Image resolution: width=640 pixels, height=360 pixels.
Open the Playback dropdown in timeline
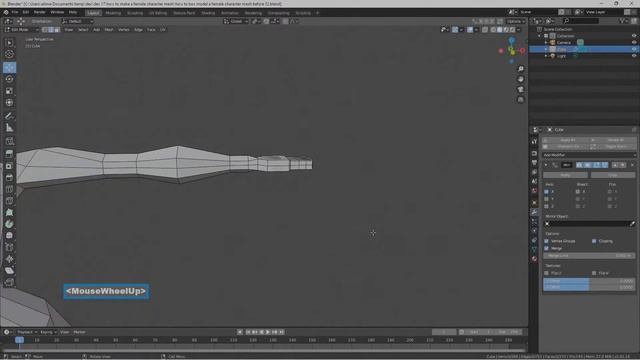pos(27,332)
